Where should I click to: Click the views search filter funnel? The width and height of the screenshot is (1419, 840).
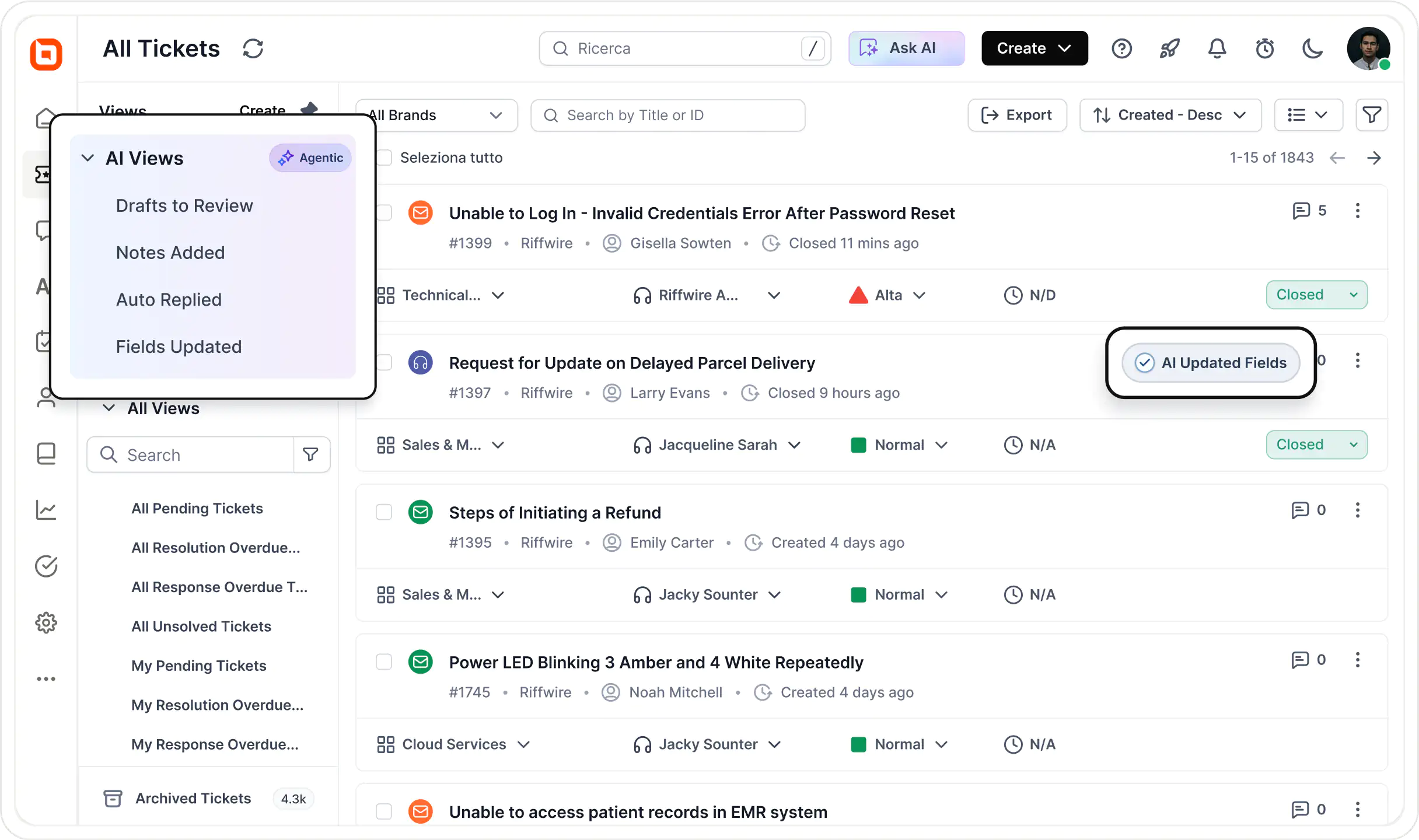click(x=311, y=454)
